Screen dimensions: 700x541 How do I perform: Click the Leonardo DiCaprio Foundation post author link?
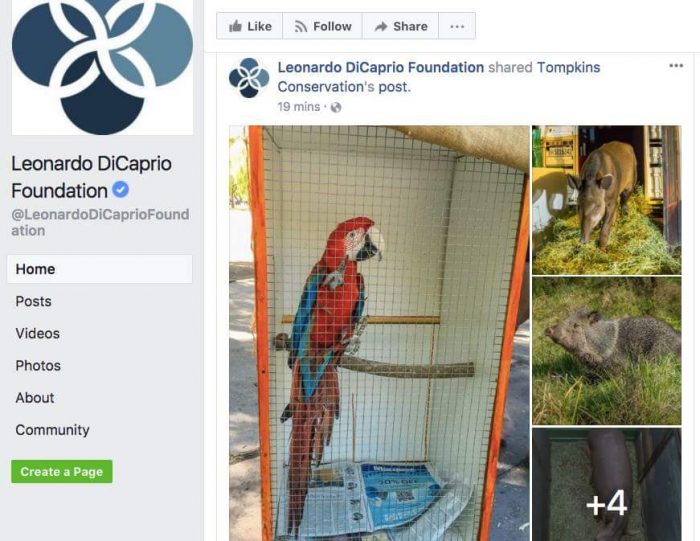tap(380, 67)
